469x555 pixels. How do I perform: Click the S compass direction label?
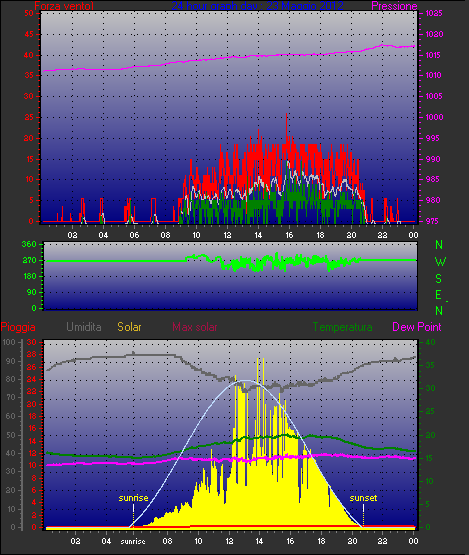[439, 279]
